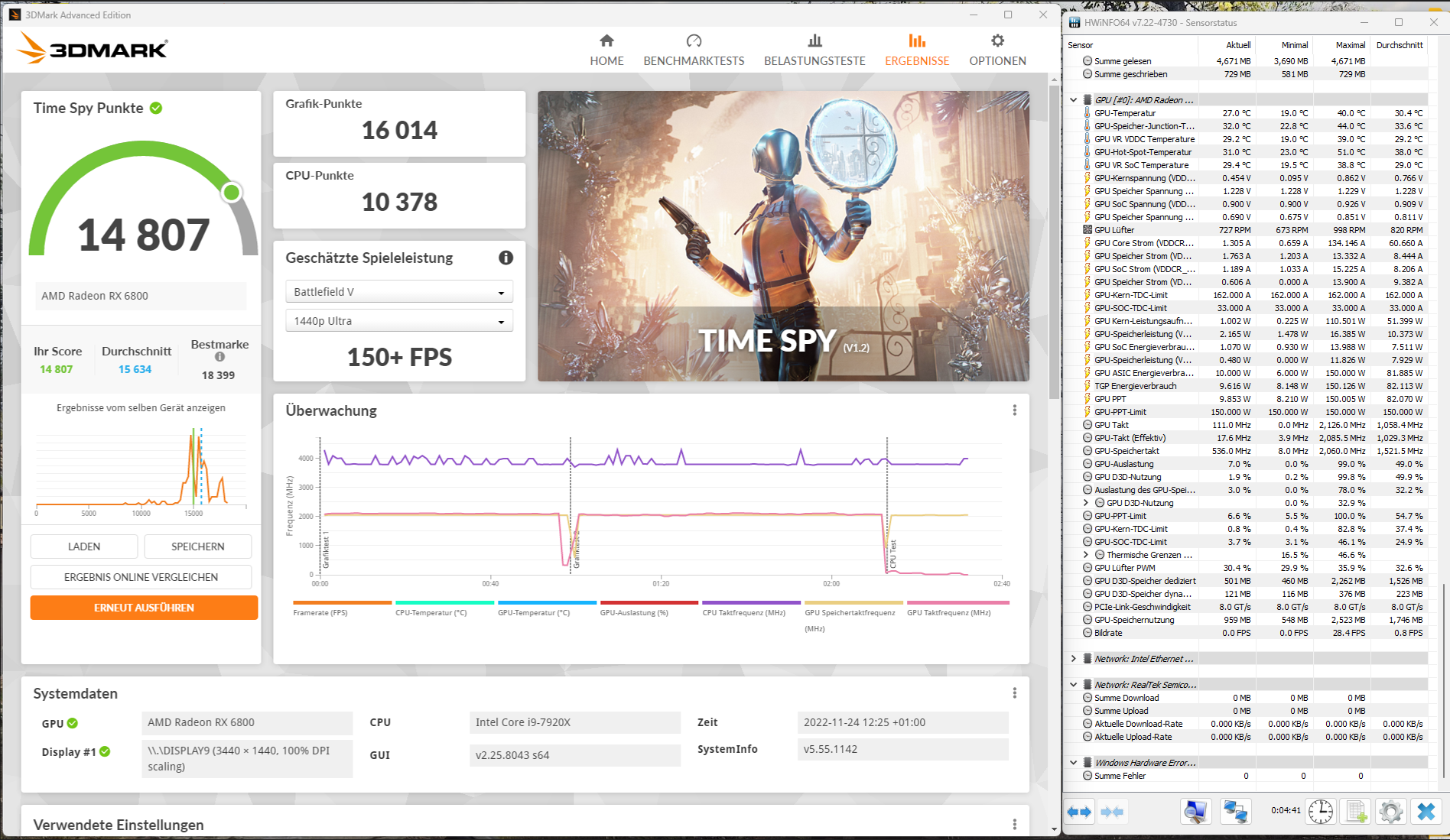Image resolution: width=1450 pixels, height=840 pixels.
Task: Click the Durchschnitt column header in HWiNFO
Action: pyautogui.click(x=1400, y=45)
